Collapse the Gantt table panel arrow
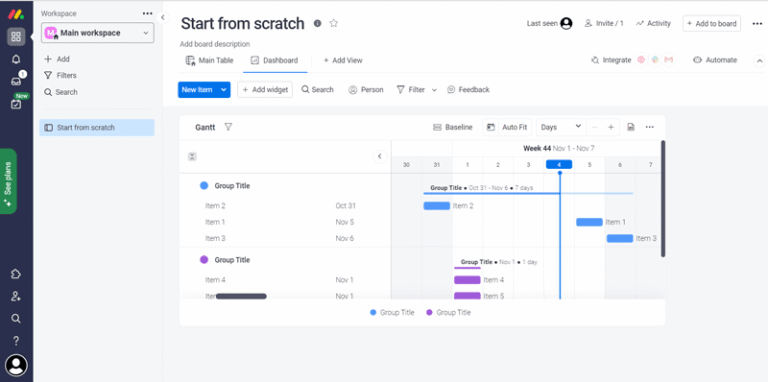The height and width of the screenshot is (382, 768). coord(380,157)
